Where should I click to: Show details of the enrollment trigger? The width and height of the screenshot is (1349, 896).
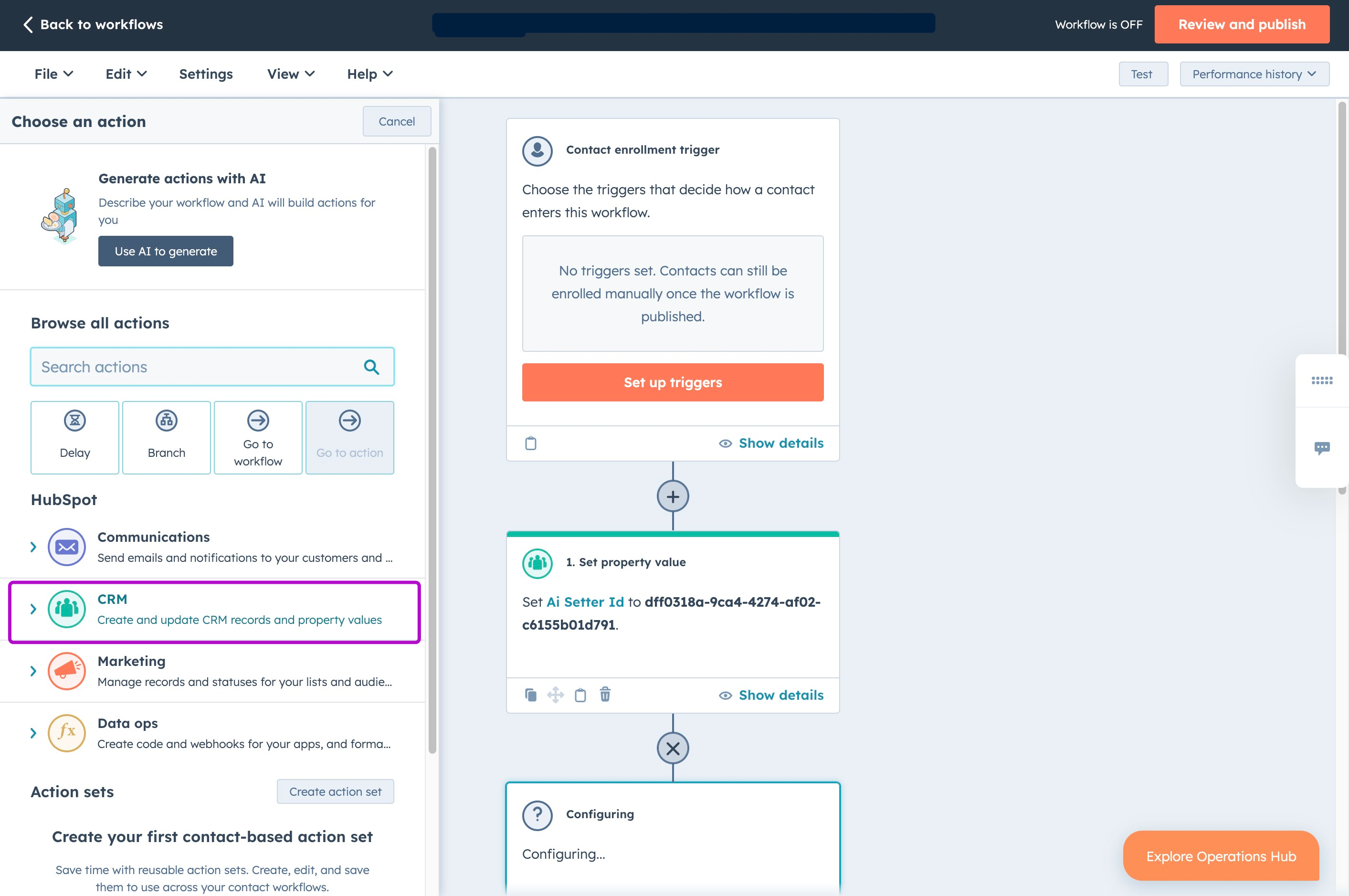click(x=771, y=443)
